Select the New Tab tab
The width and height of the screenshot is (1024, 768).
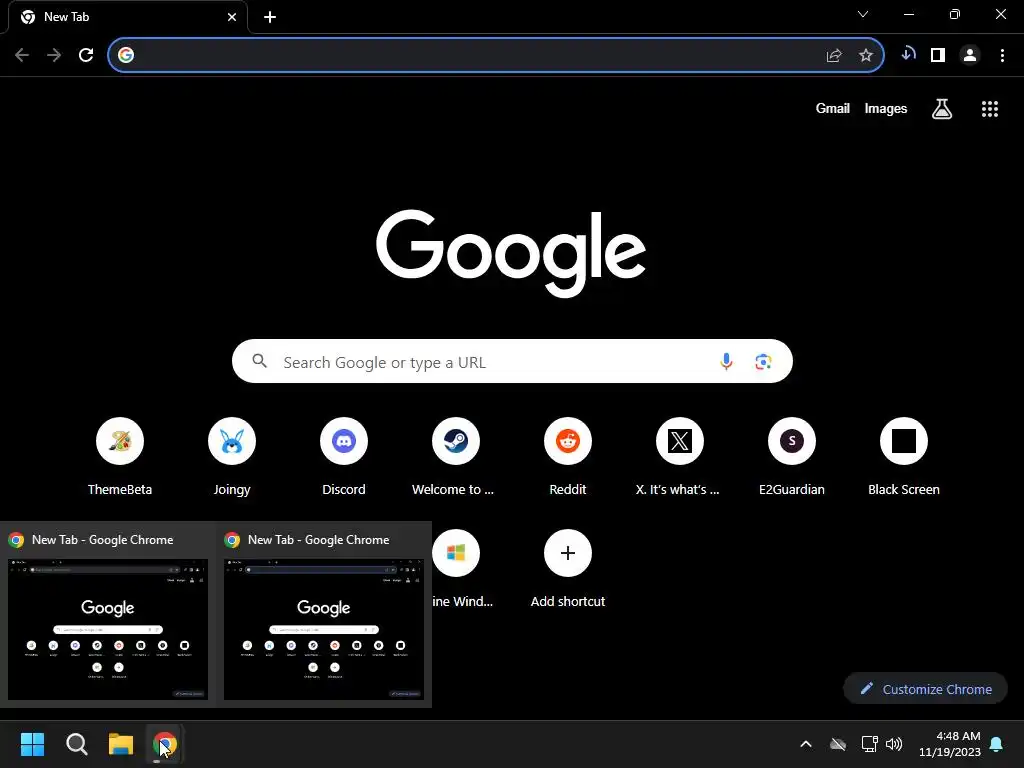(128, 17)
